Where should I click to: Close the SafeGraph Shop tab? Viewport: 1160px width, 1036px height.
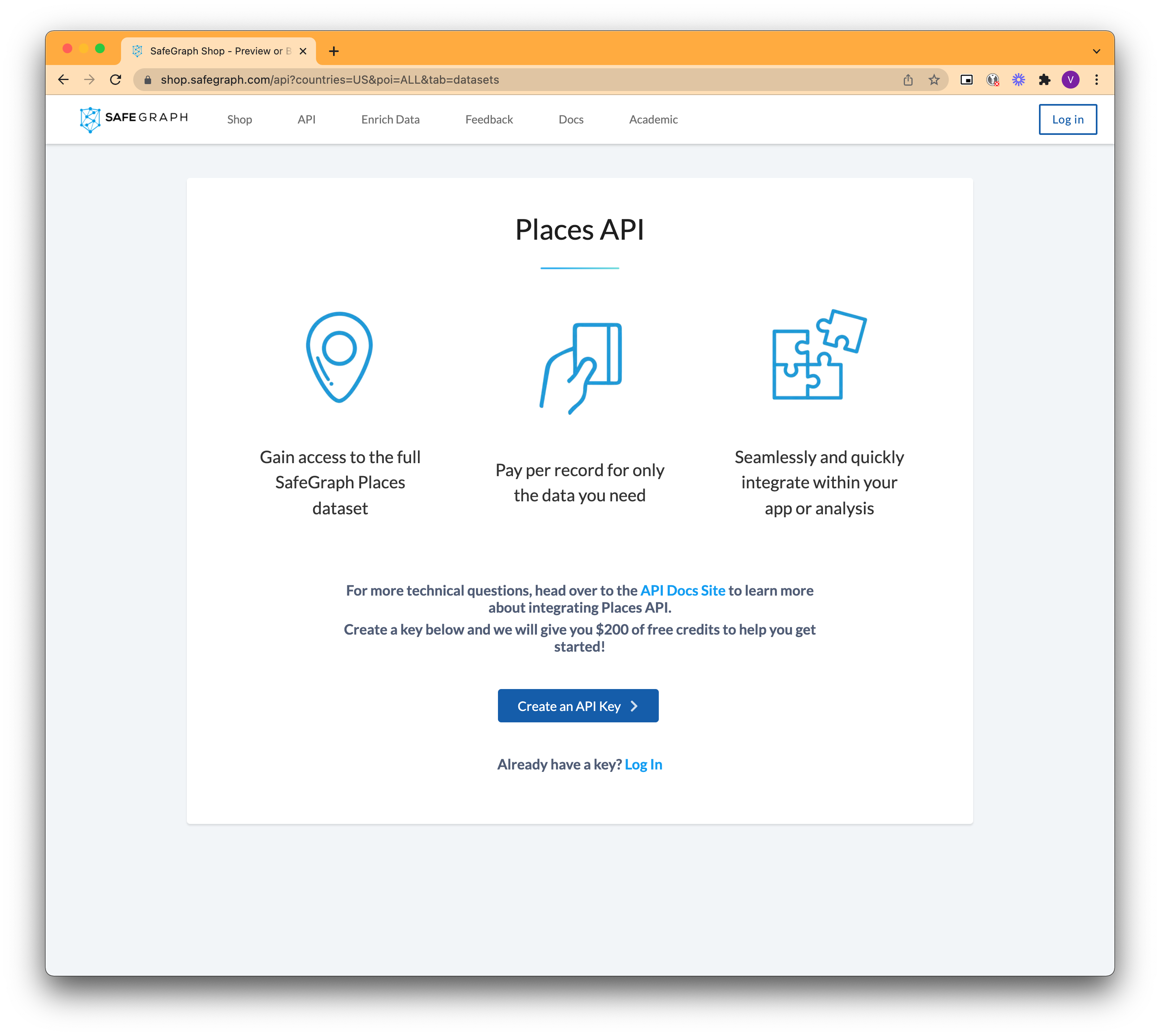[303, 51]
